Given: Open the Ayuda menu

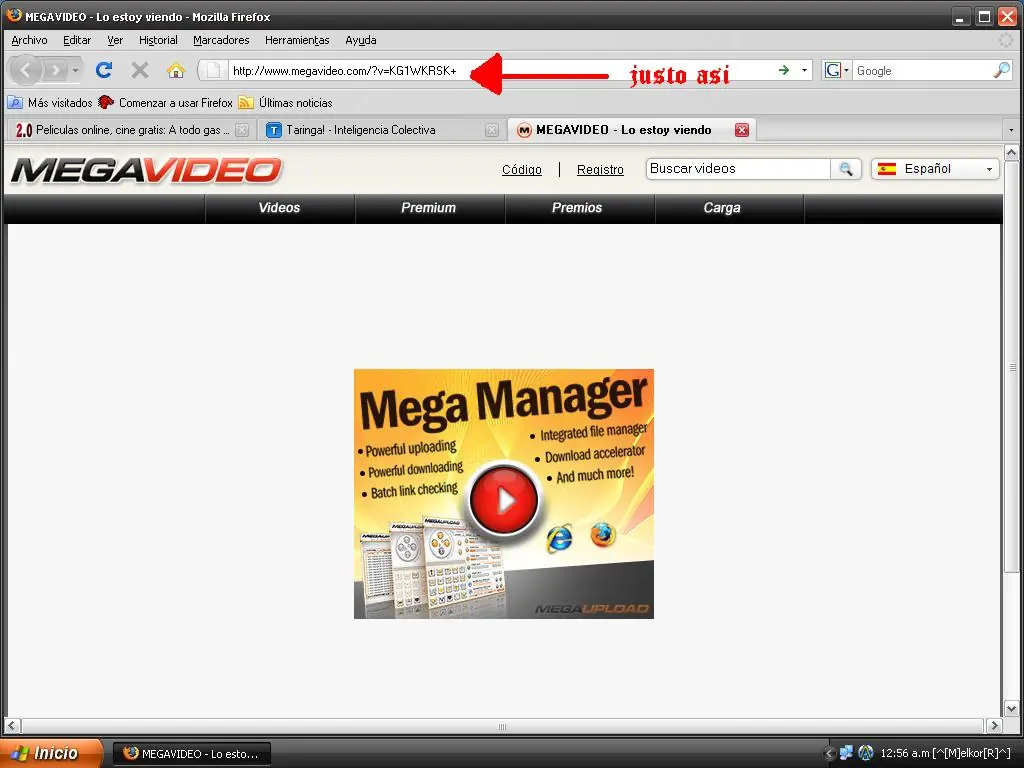Looking at the screenshot, I should [360, 40].
